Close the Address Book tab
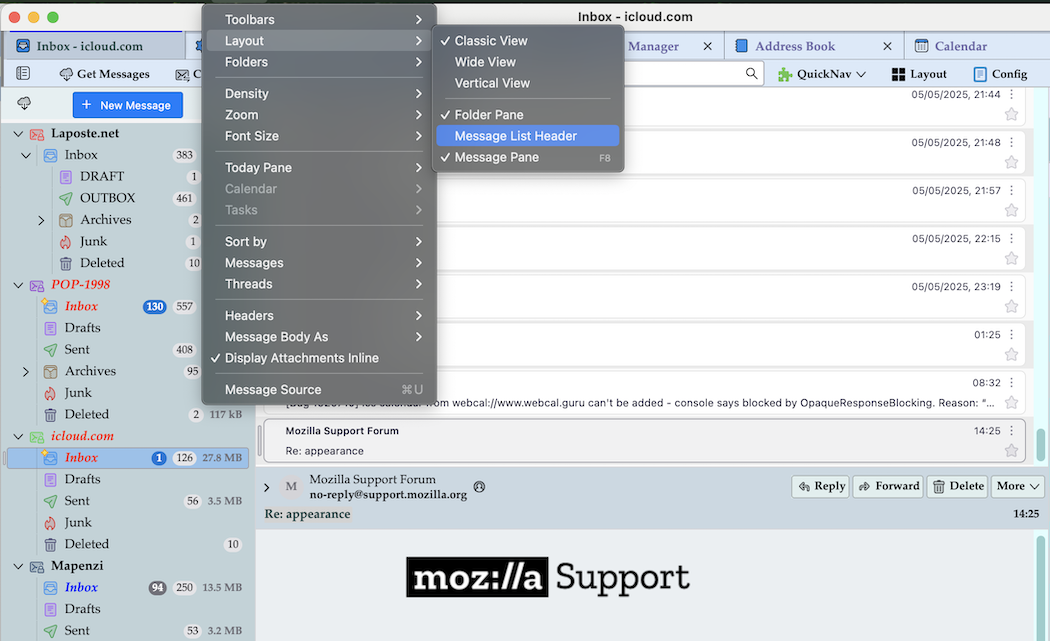Image resolution: width=1050 pixels, height=641 pixels. (x=887, y=46)
